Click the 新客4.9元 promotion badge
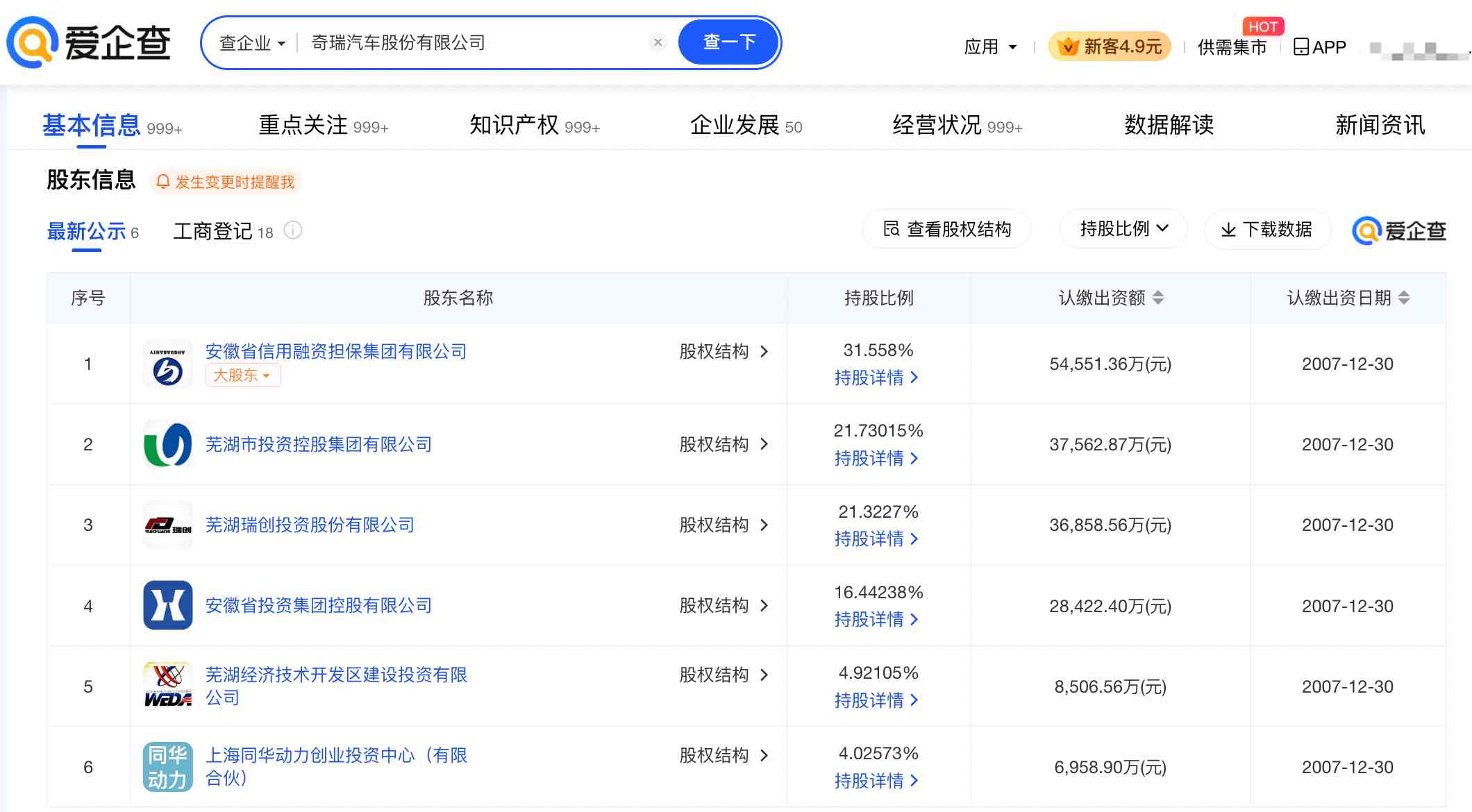The height and width of the screenshot is (812, 1472). click(1109, 46)
